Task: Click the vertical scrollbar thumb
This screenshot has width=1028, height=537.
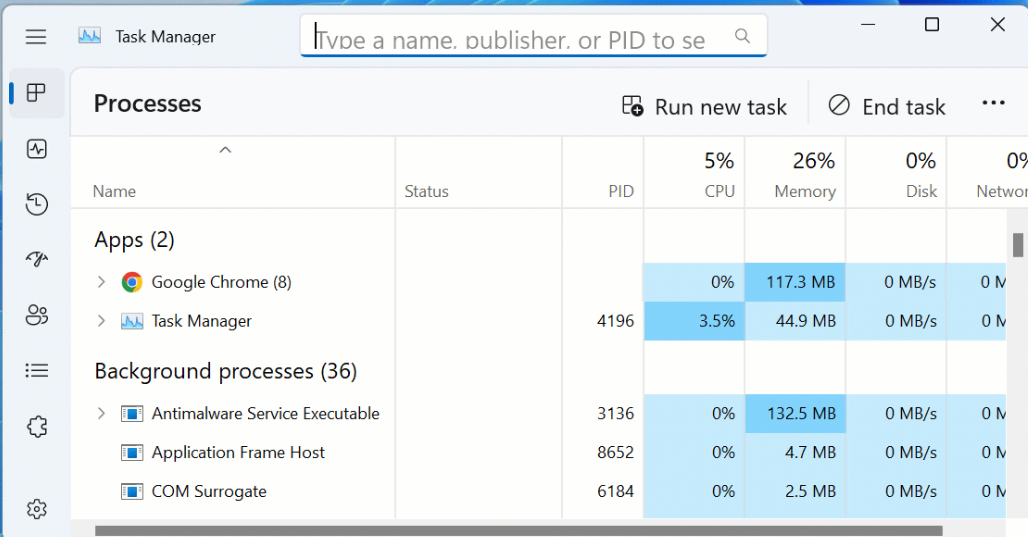Action: [1018, 245]
